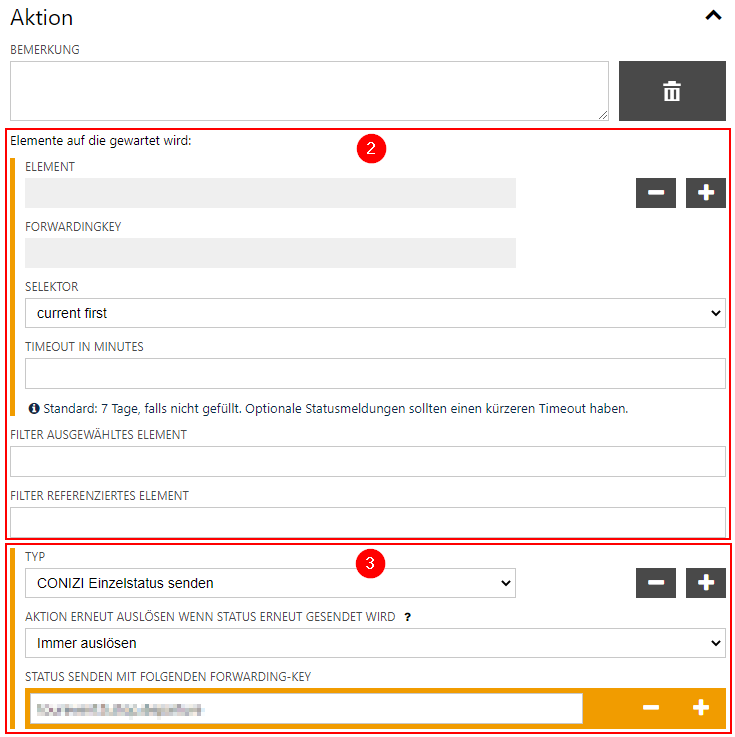Remove the waiting element with its minus button

656,193
